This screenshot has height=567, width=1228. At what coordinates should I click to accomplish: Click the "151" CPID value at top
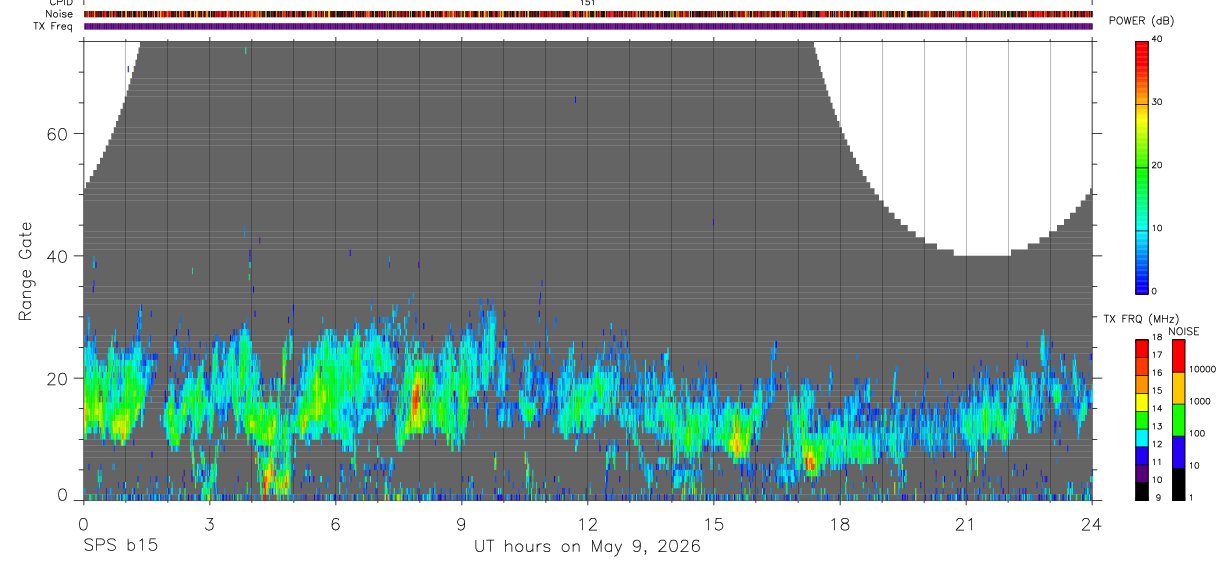click(588, 3)
